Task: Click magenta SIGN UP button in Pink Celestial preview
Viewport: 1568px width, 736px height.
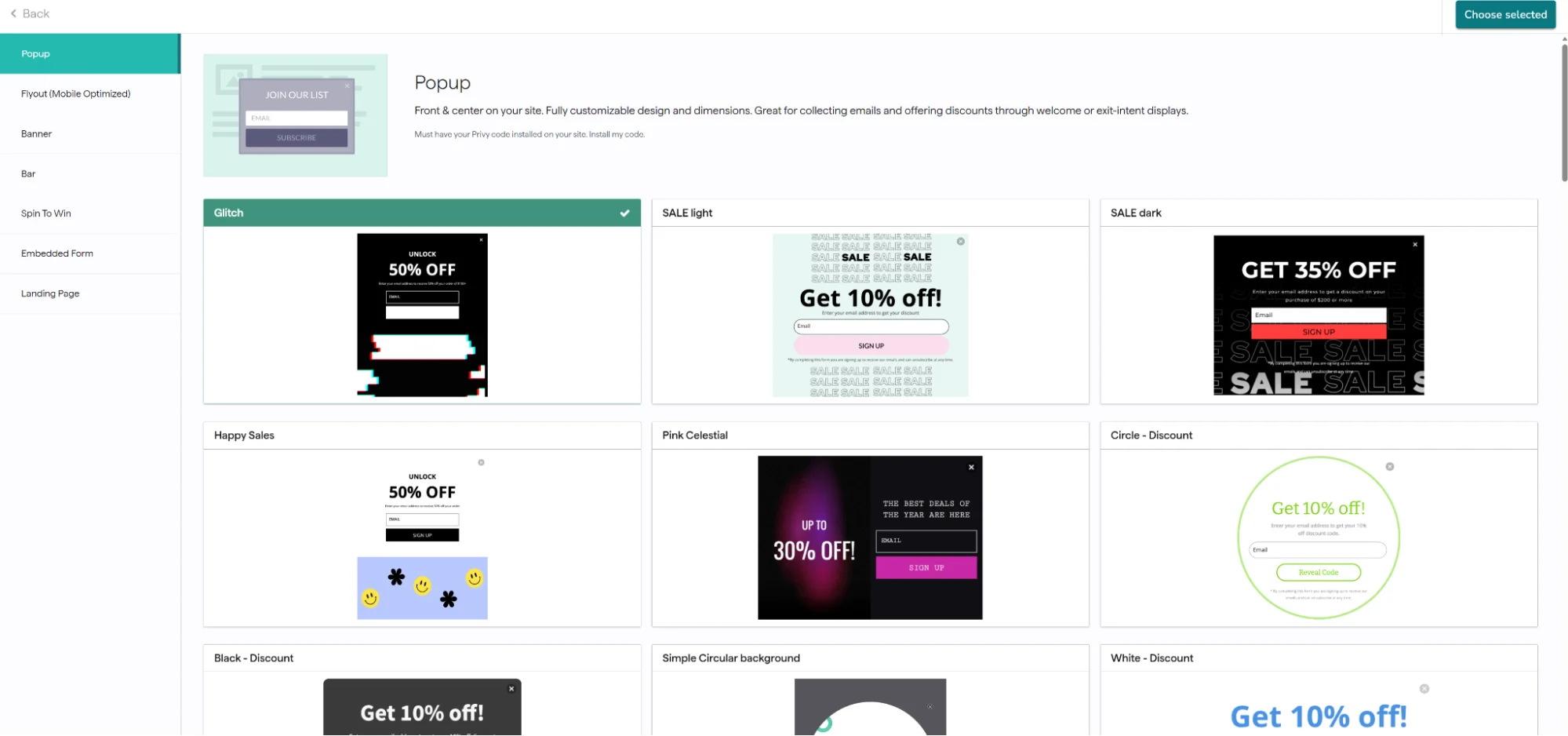Action: [926, 567]
